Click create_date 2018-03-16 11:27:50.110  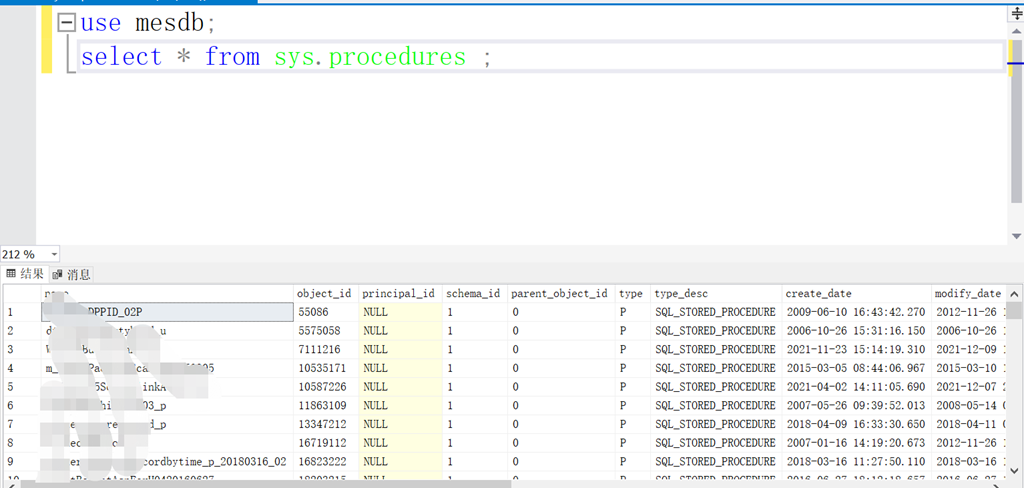coord(856,461)
